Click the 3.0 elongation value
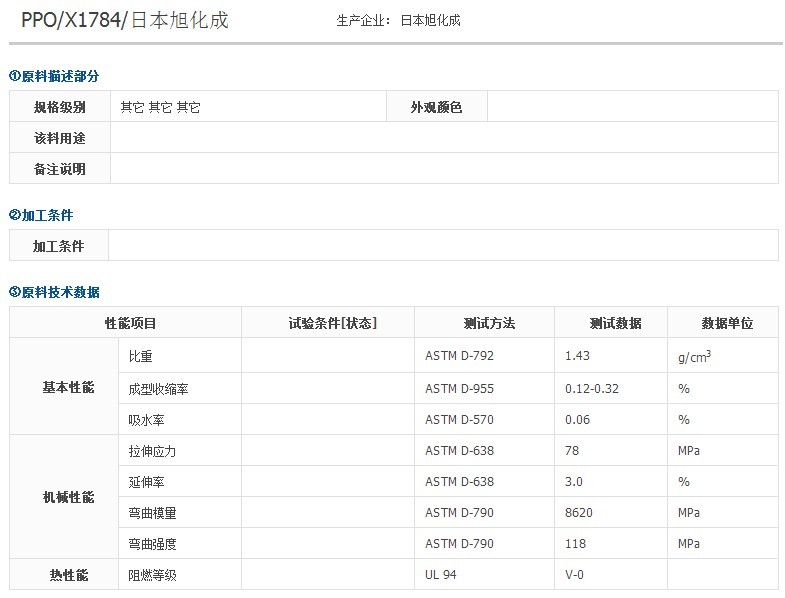Image resolution: width=785 pixels, height=598 pixels. [x=574, y=482]
